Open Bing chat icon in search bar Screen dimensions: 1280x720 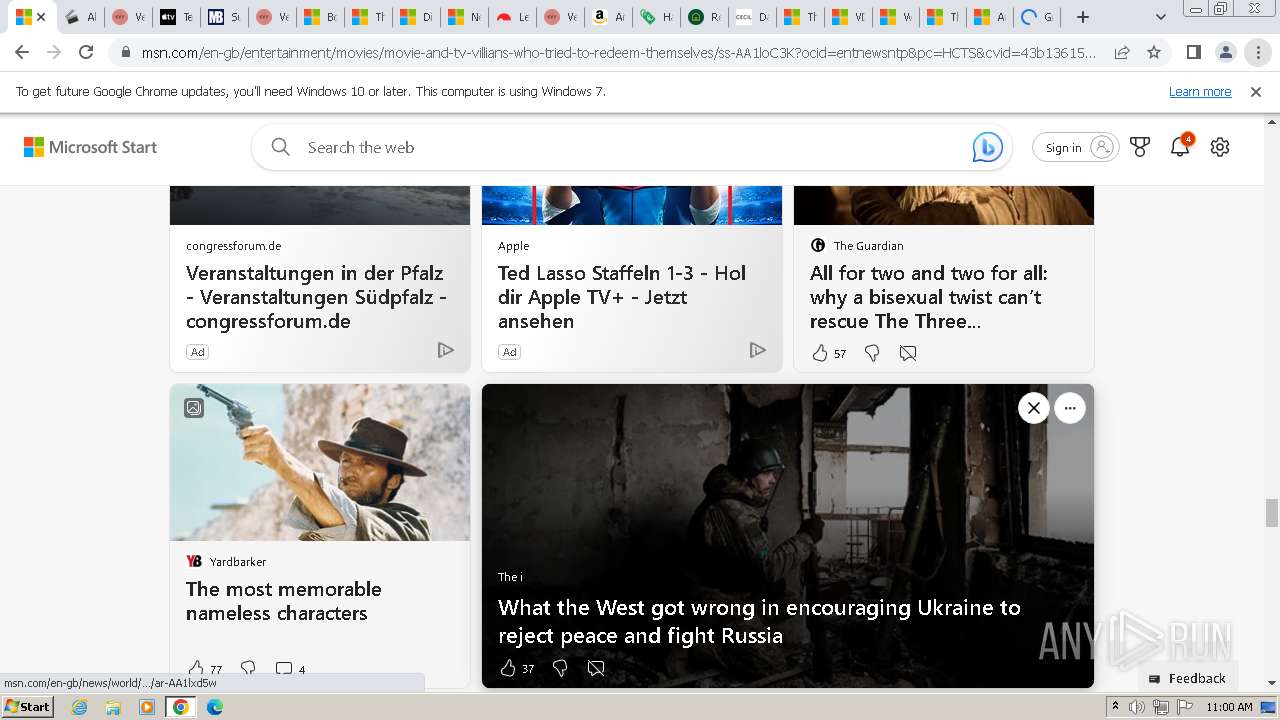[987, 147]
